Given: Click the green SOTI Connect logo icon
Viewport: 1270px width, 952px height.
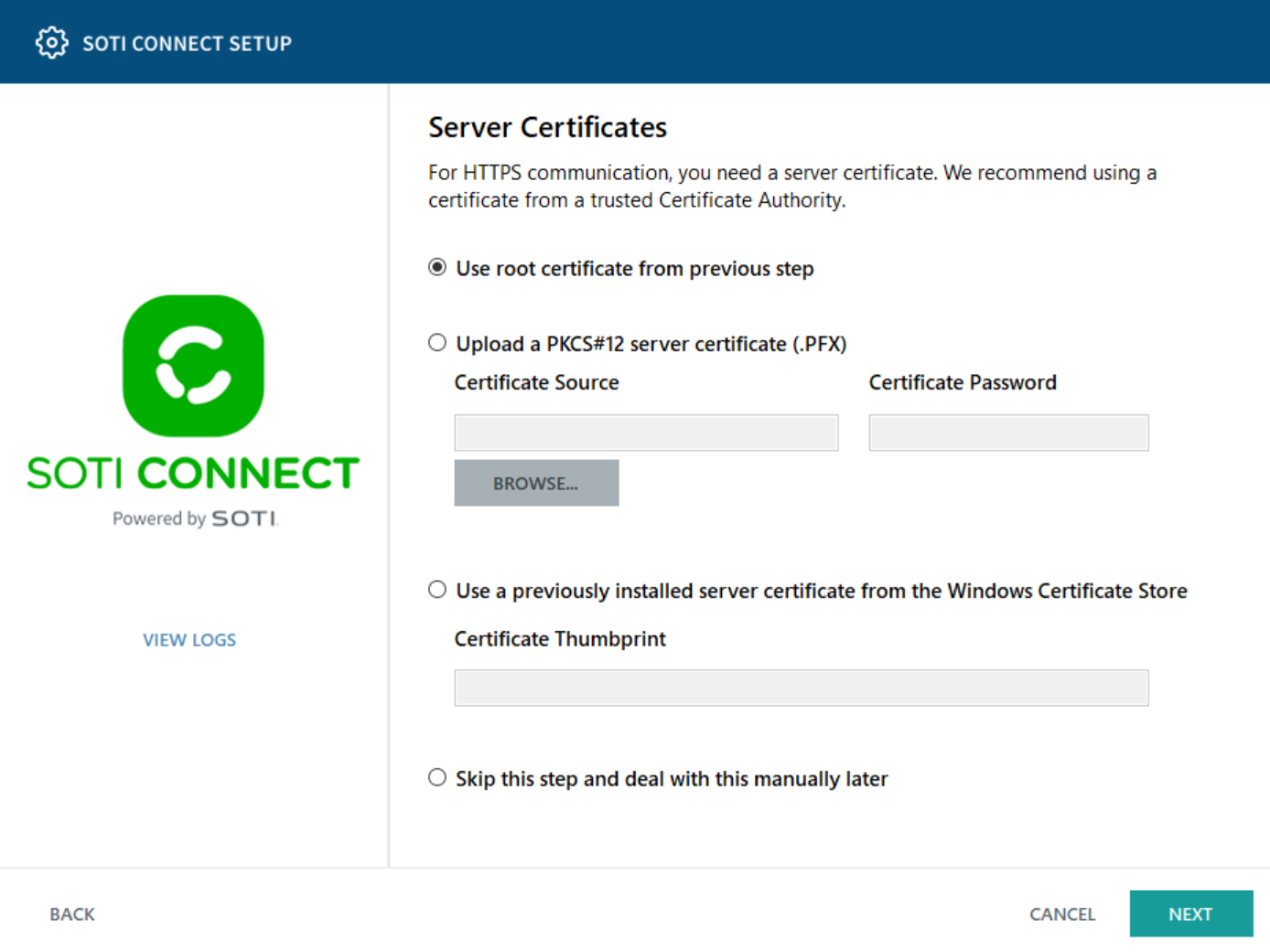Looking at the screenshot, I should click(193, 366).
